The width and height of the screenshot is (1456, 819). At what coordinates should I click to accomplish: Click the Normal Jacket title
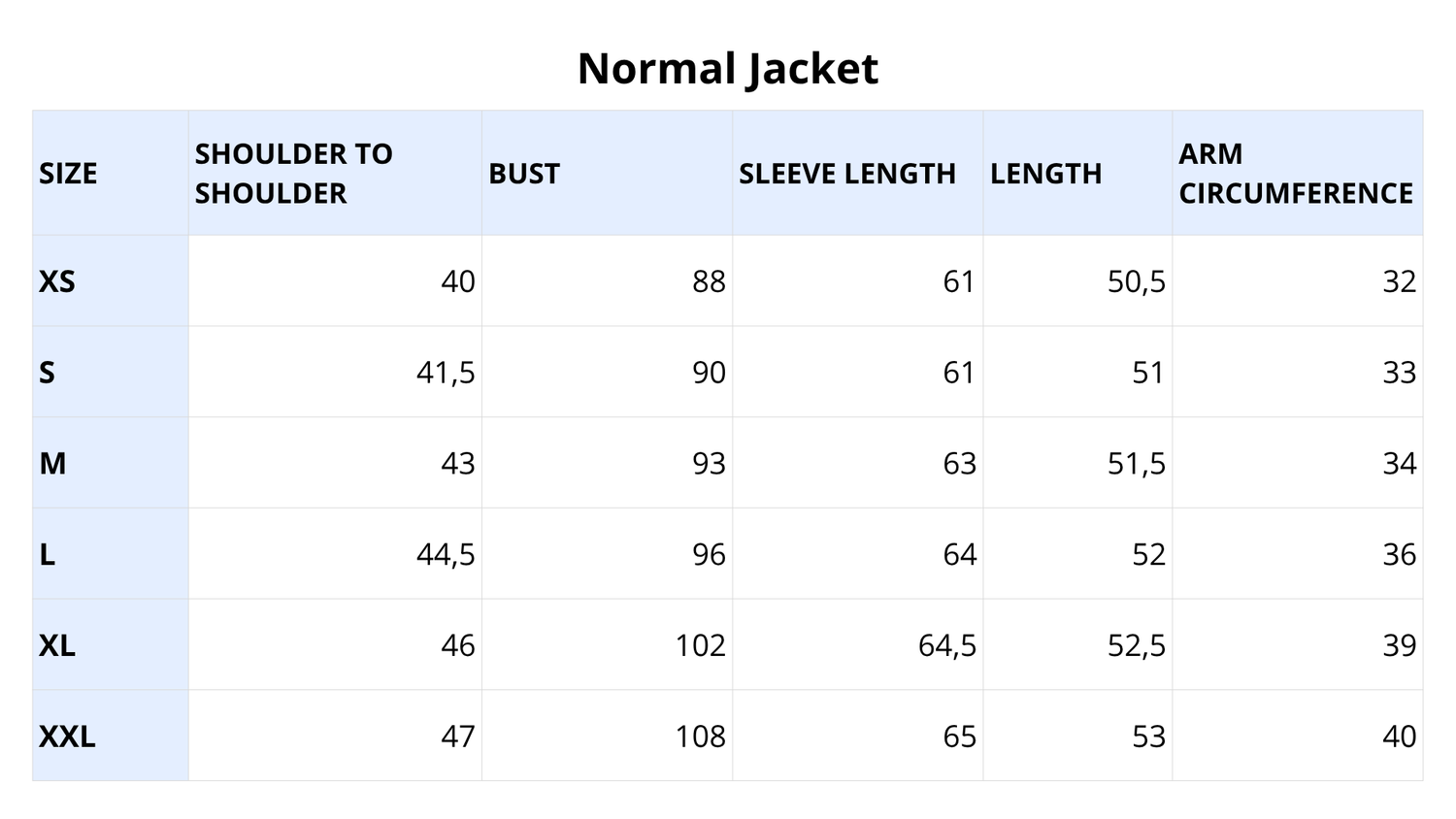(x=727, y=69)
